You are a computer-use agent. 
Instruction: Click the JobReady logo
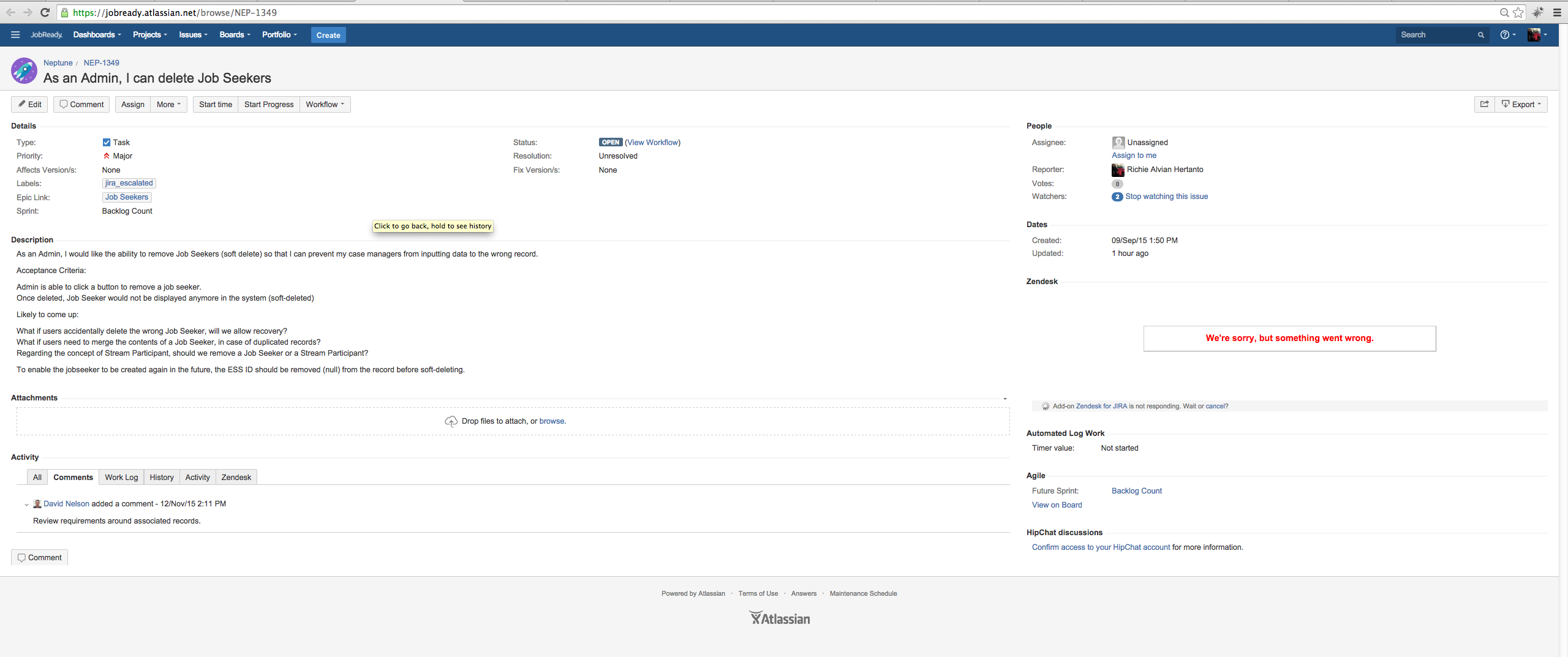coord(47,35)
